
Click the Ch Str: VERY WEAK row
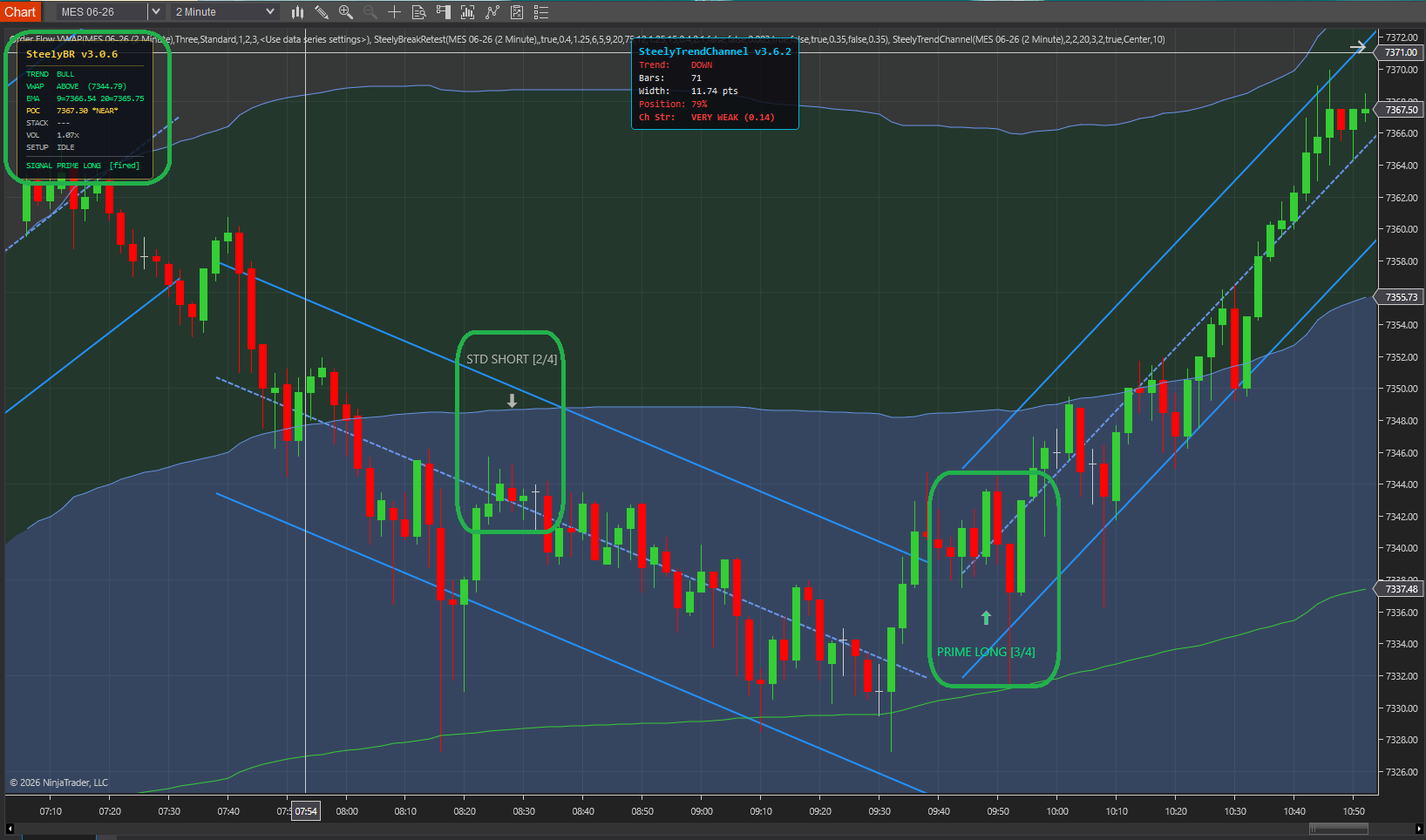(x=707, y=118)
